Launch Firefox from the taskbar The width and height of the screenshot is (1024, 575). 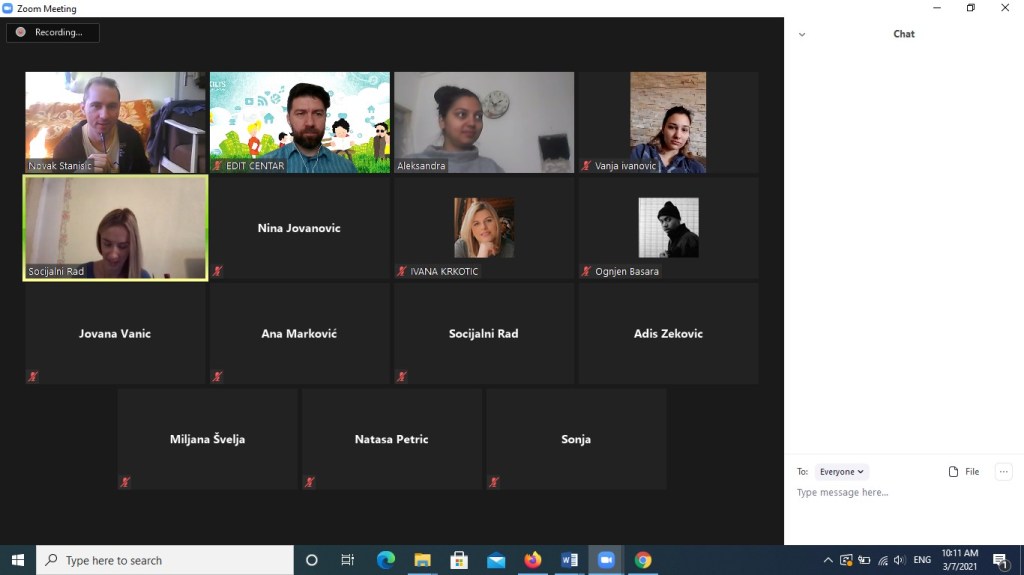533,560
